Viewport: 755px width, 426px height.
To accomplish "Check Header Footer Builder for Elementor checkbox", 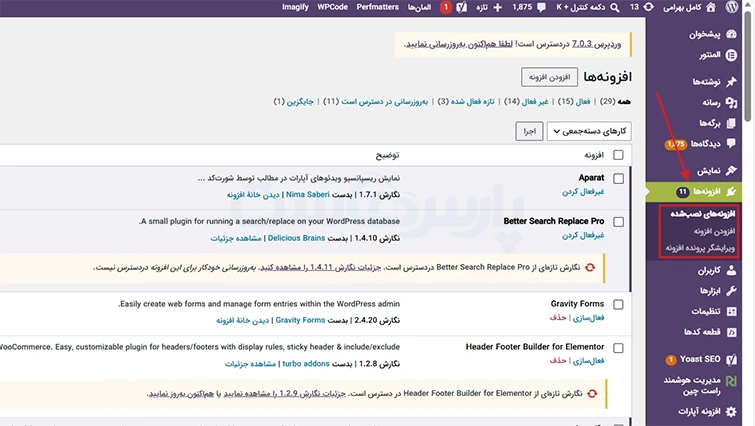I will (x=618, y=348).
